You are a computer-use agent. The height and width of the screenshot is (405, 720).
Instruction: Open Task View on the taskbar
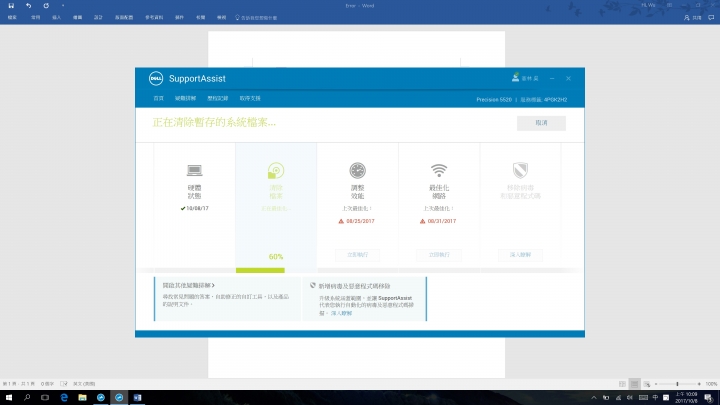[x=45, y=398]
